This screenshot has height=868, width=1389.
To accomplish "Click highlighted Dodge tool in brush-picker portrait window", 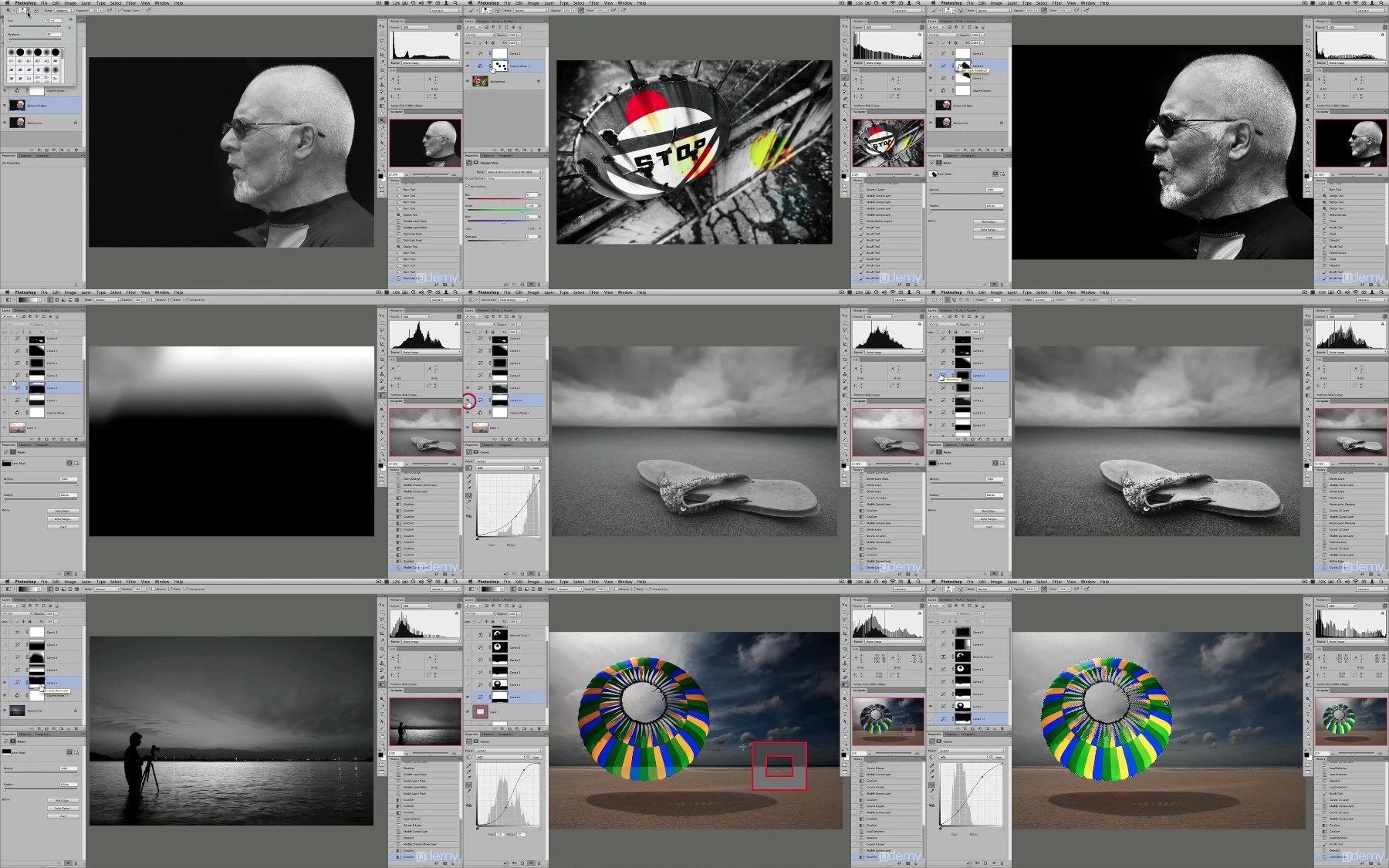I will [382, 120].
